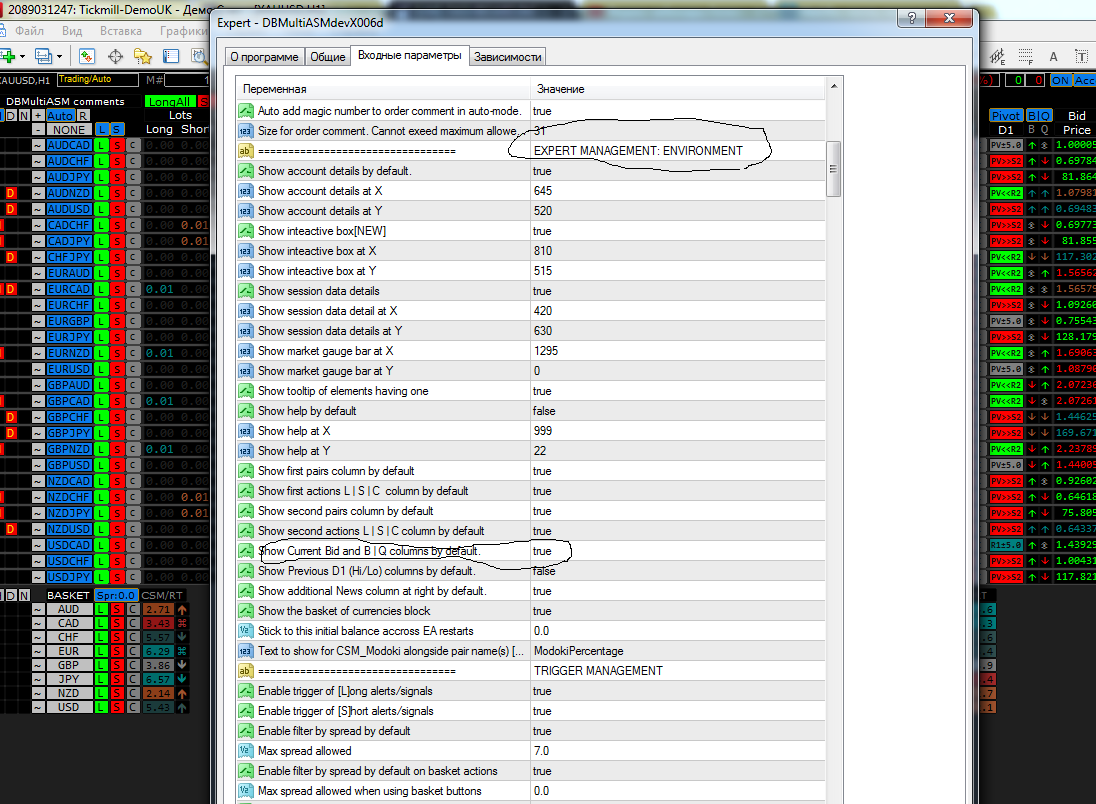This screenshot has width=1096, height=804.
Task: Switch to the 'Зависимости' tab
Action: pos(507,57)
